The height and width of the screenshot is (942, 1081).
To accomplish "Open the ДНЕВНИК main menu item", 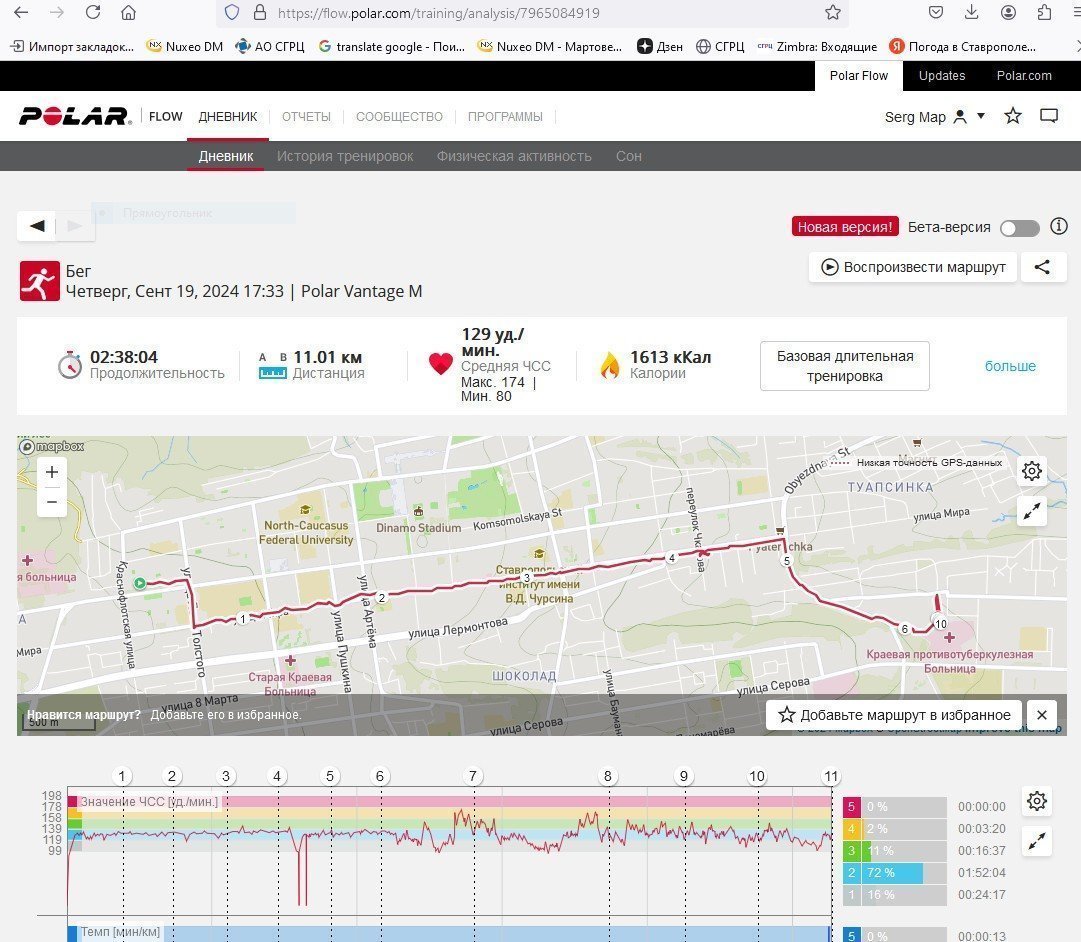I will pos(228,117).
